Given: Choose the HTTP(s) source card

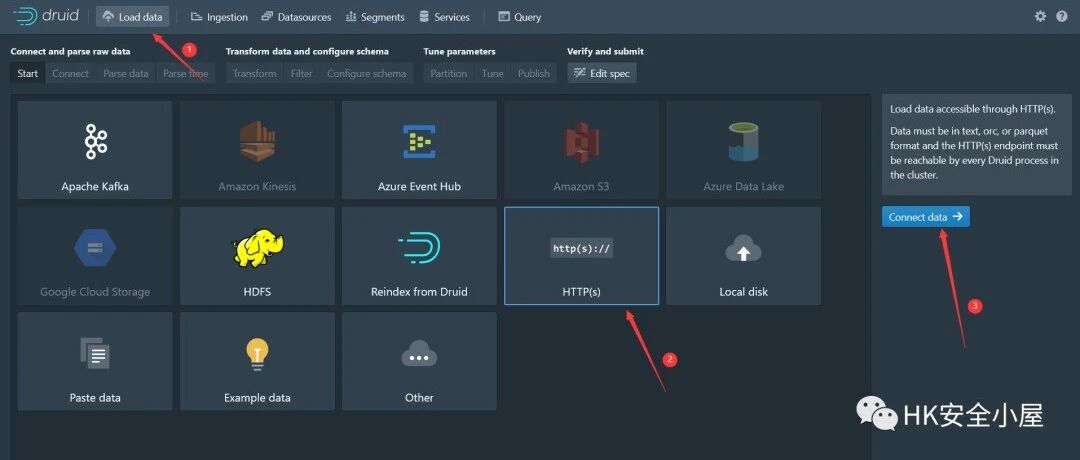Looking at the screenshot, I should pos(581,255).
